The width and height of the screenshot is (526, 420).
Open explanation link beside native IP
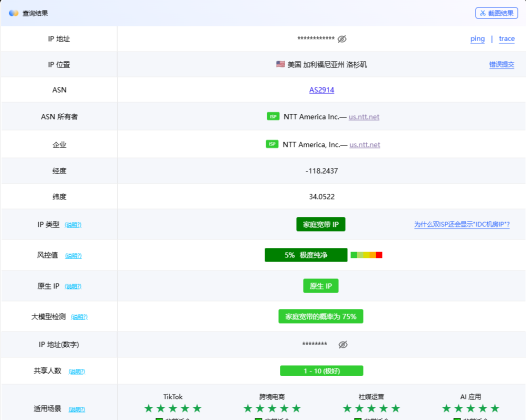coord(73,286)
